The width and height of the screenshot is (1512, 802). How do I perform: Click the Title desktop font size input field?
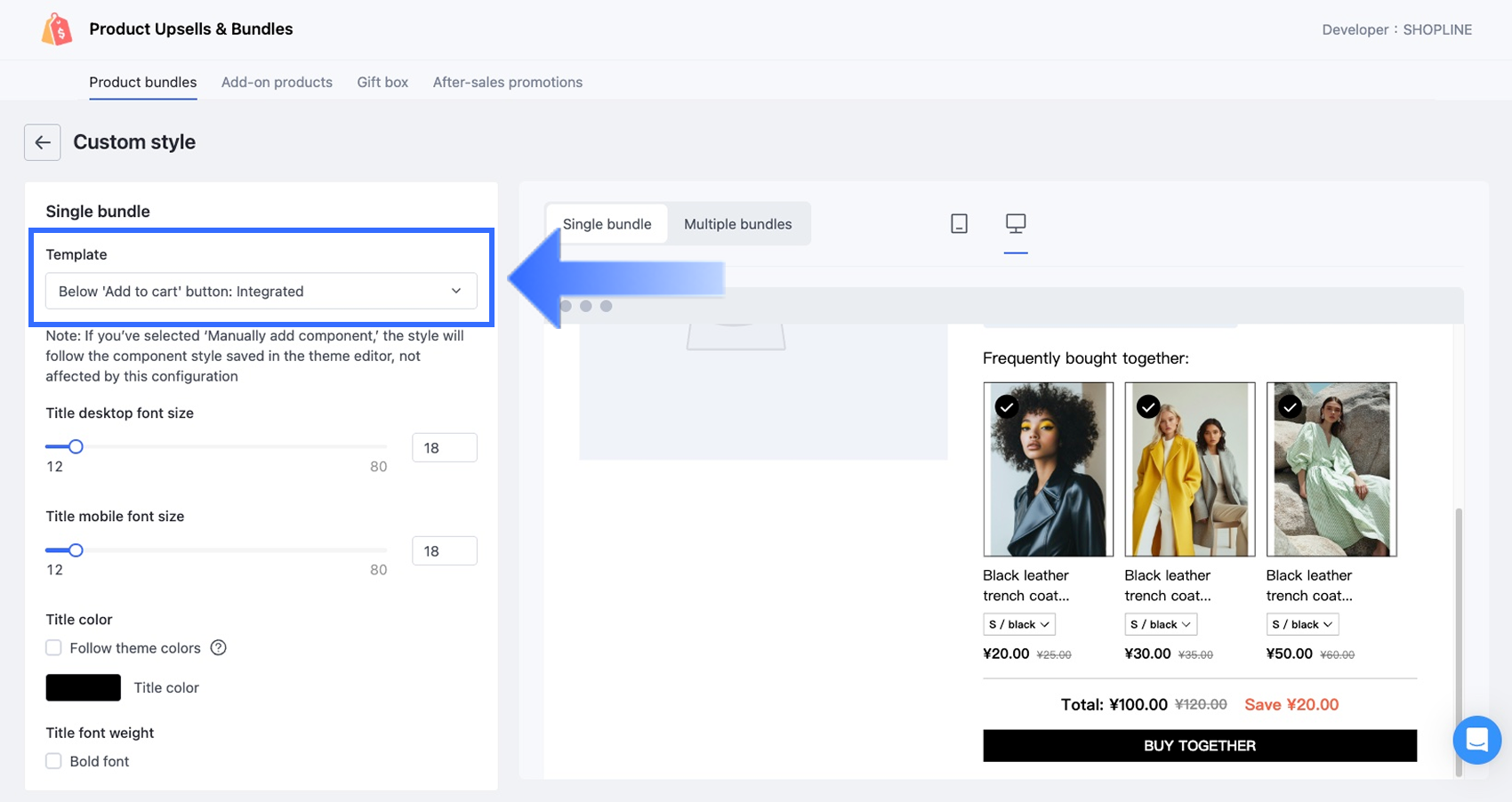tap(444, 448)
